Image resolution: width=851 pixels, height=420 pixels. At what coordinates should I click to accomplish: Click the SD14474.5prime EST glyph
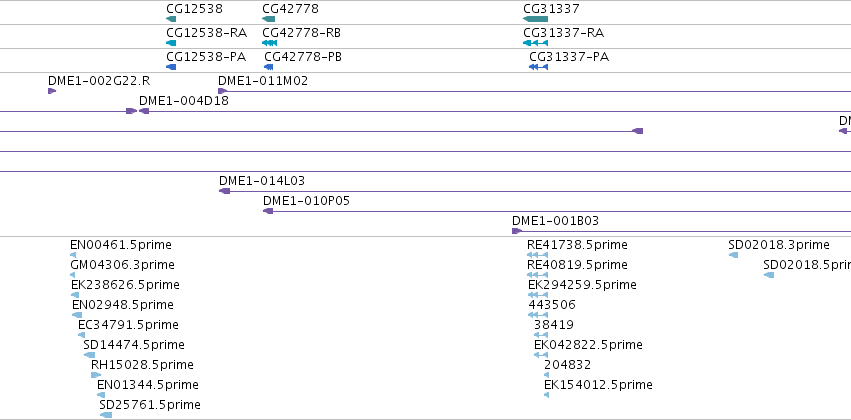(90, 355)
